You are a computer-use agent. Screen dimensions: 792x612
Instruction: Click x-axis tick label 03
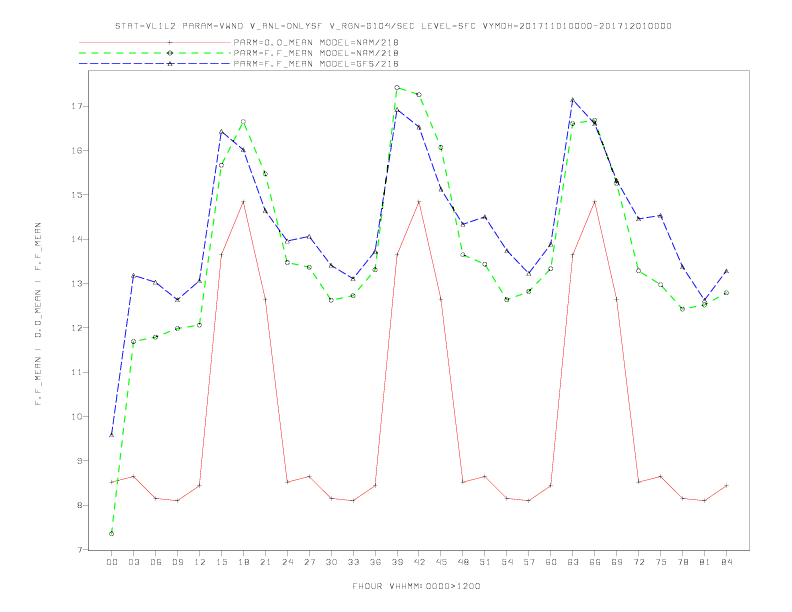click(x=133, y=562)
